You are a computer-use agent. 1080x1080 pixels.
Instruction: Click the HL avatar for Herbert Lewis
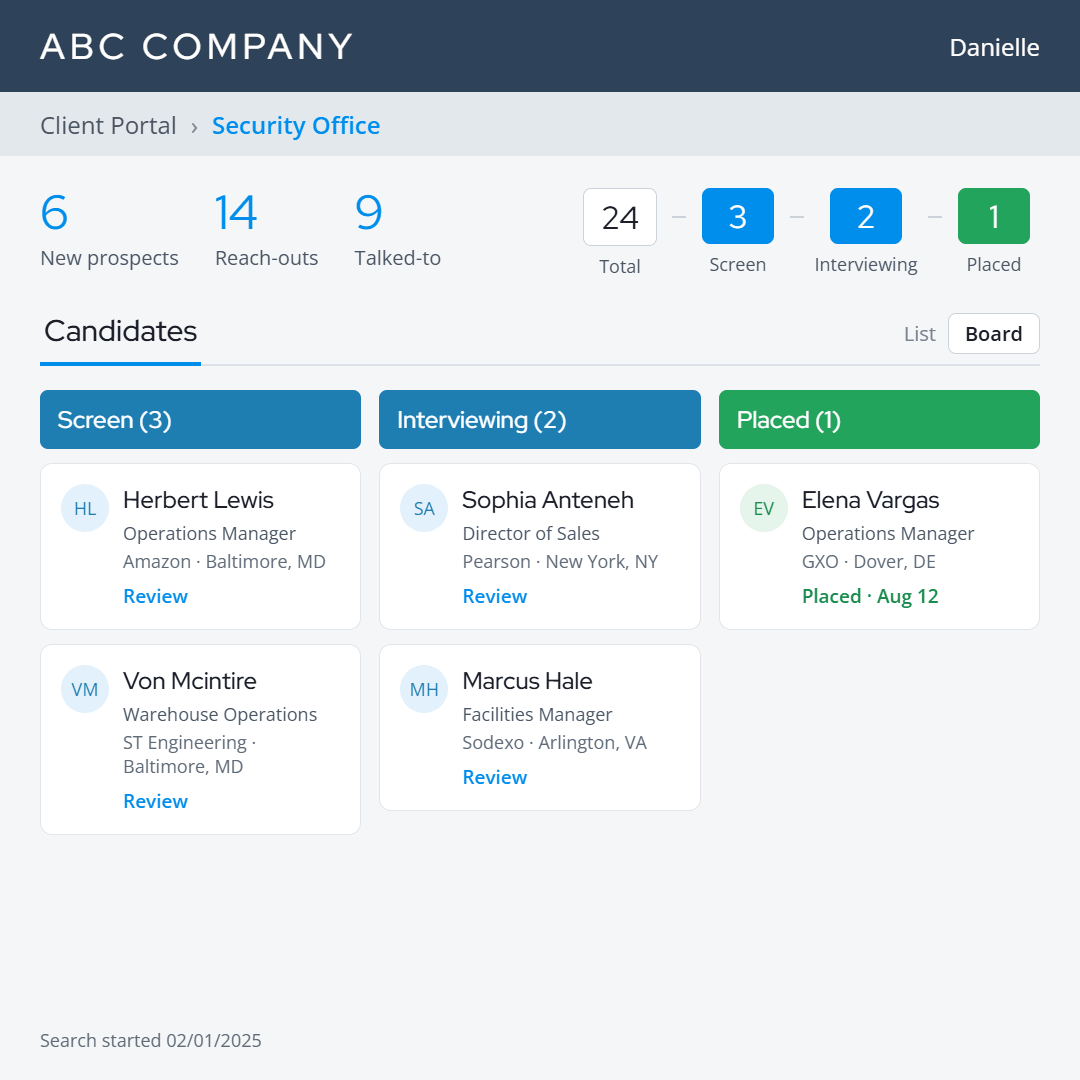click(x=85, y=508)
